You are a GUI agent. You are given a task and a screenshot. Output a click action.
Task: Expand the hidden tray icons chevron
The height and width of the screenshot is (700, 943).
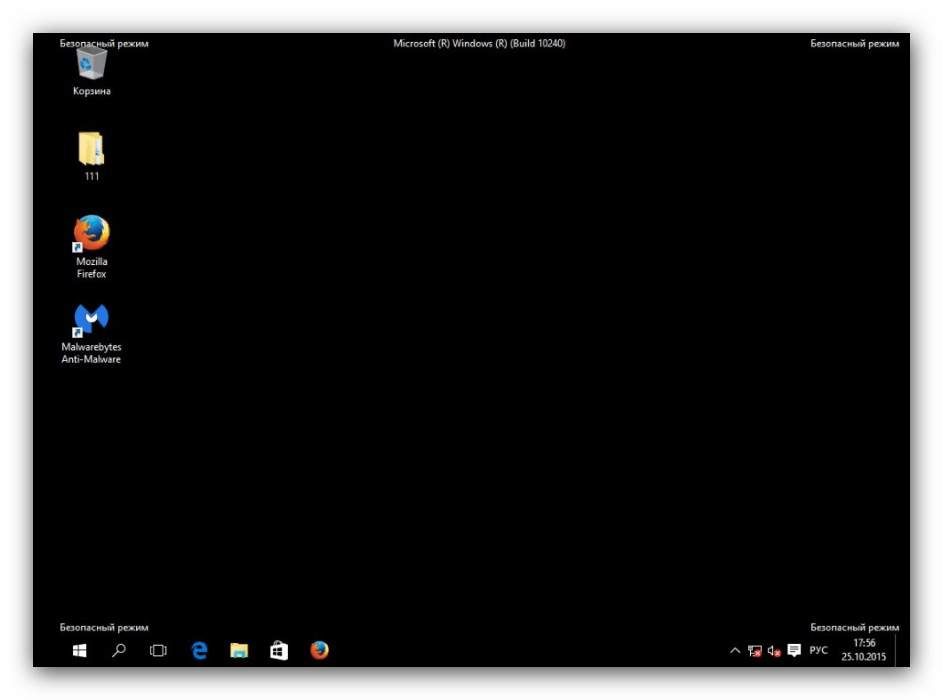coord(735,651)
